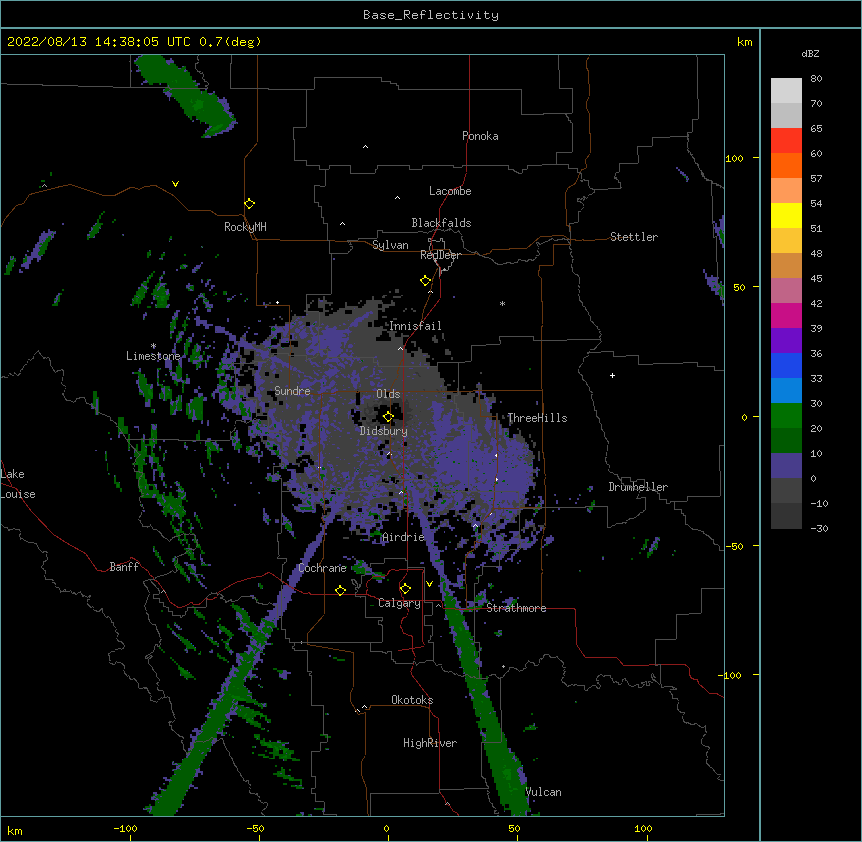The width and height of the screenshot is (862, 842).
Task: Click the Innisfail label
Action: point(415,326)
